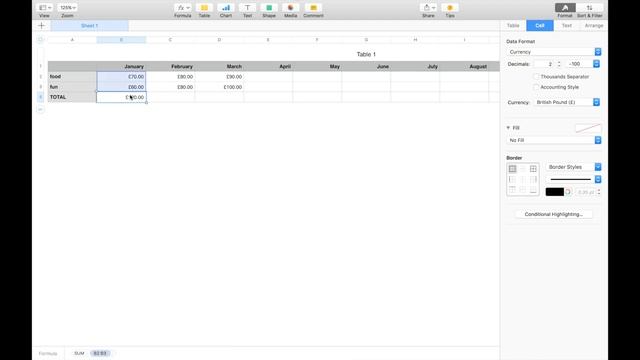This screenshot has height=360, width=640.
Task: Click the Table 1 title
Action: [x=366, y=54]
